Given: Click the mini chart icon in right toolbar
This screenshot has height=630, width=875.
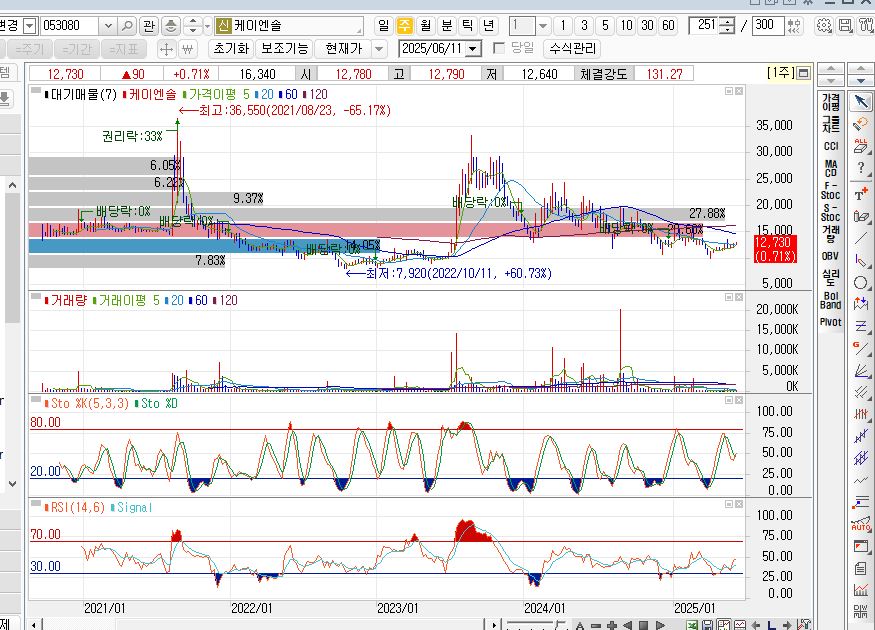Looking at the screenshot, I should (x=861, y=590).
